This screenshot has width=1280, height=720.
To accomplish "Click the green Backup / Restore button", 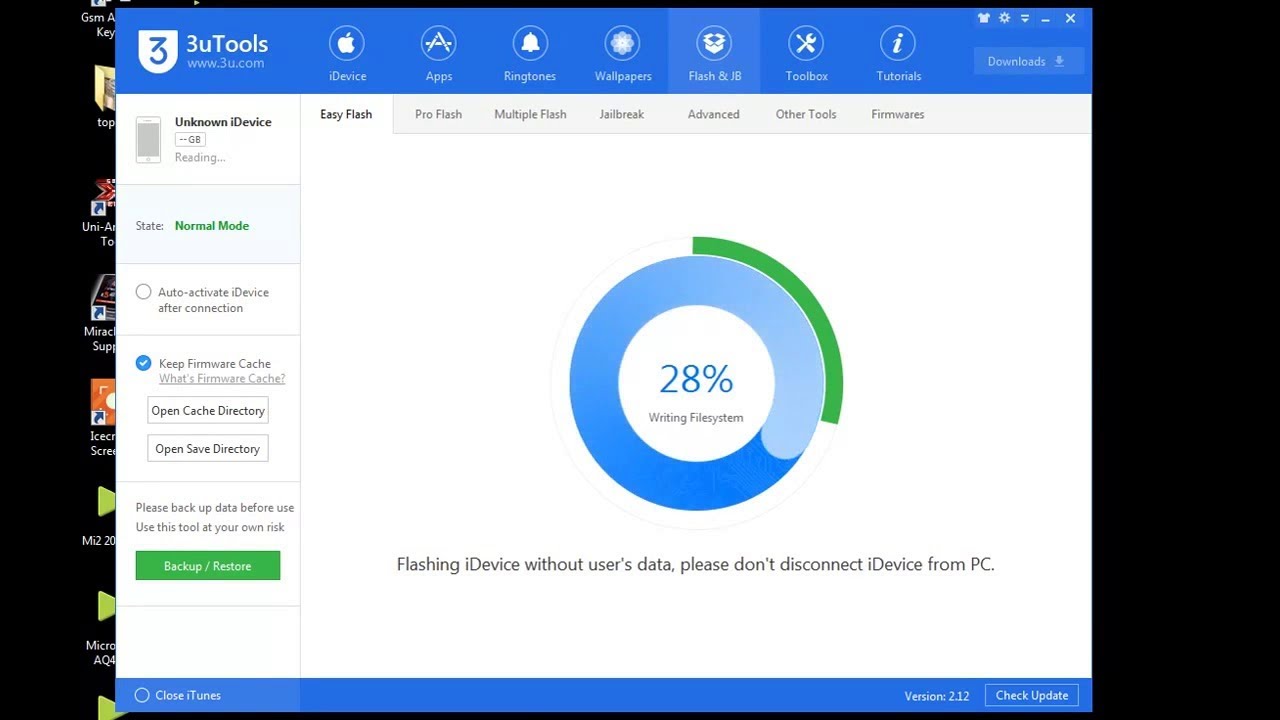I will click(x=208, y=566).
